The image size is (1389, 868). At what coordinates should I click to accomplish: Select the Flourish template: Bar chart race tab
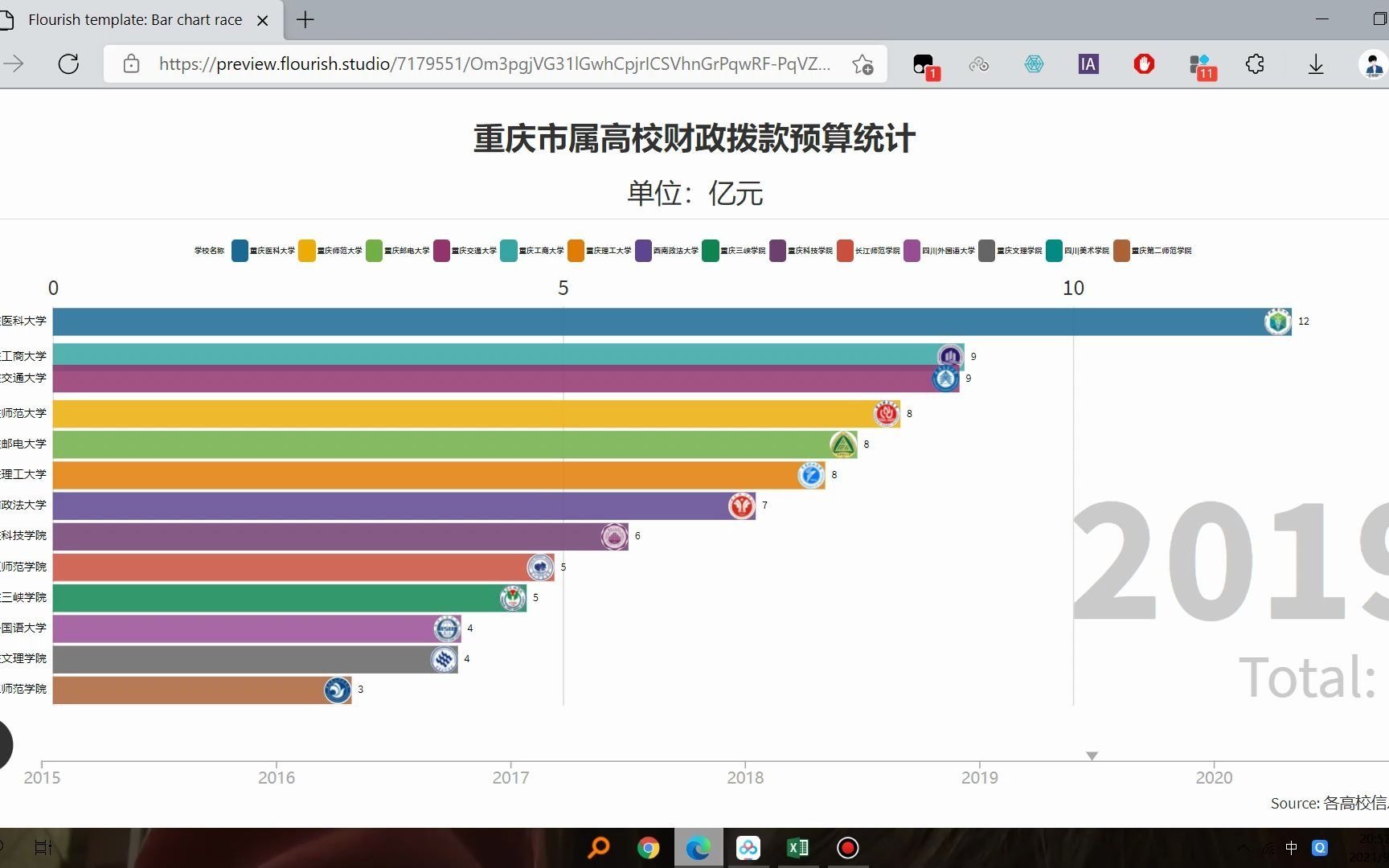(135, 20)
